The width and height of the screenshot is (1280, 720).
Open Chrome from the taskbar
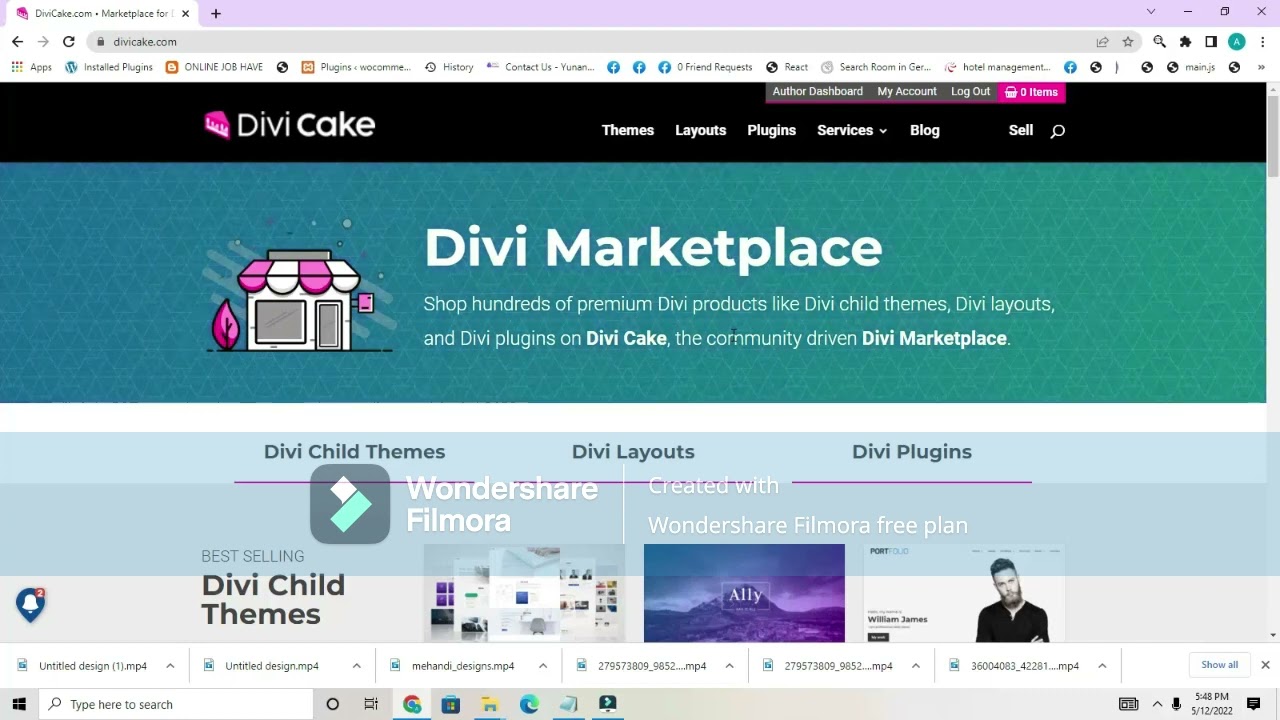412,704
